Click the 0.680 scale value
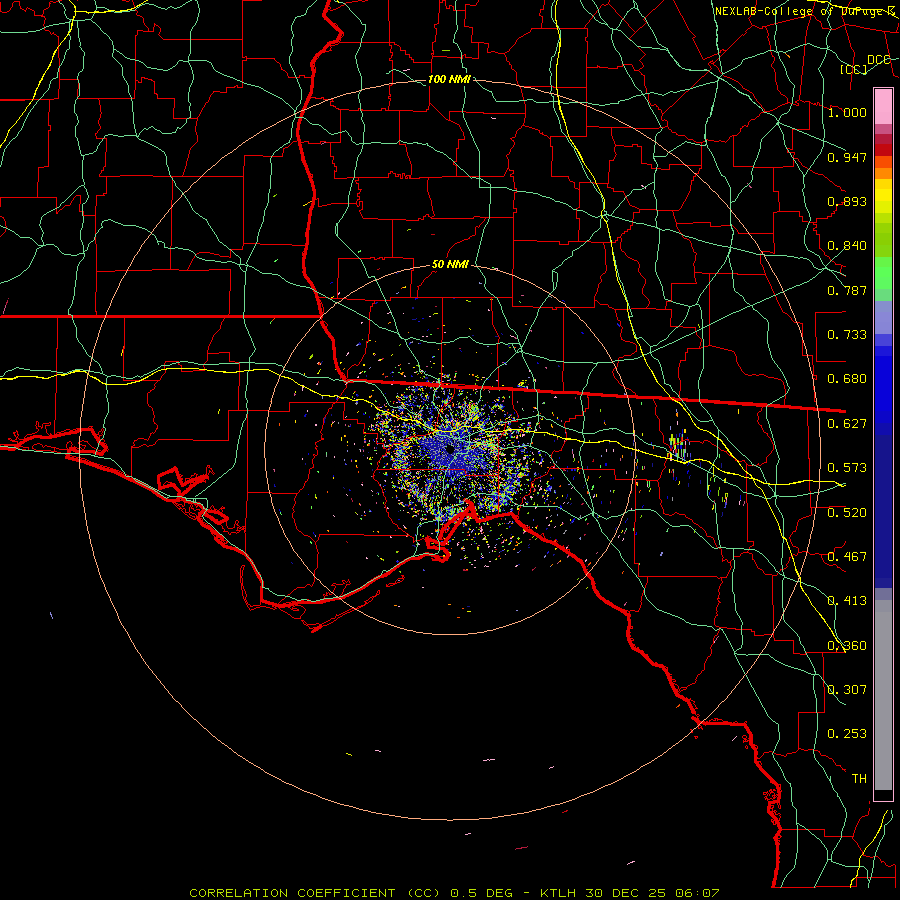The image size is (900, 900). click(x=847, y=379)
